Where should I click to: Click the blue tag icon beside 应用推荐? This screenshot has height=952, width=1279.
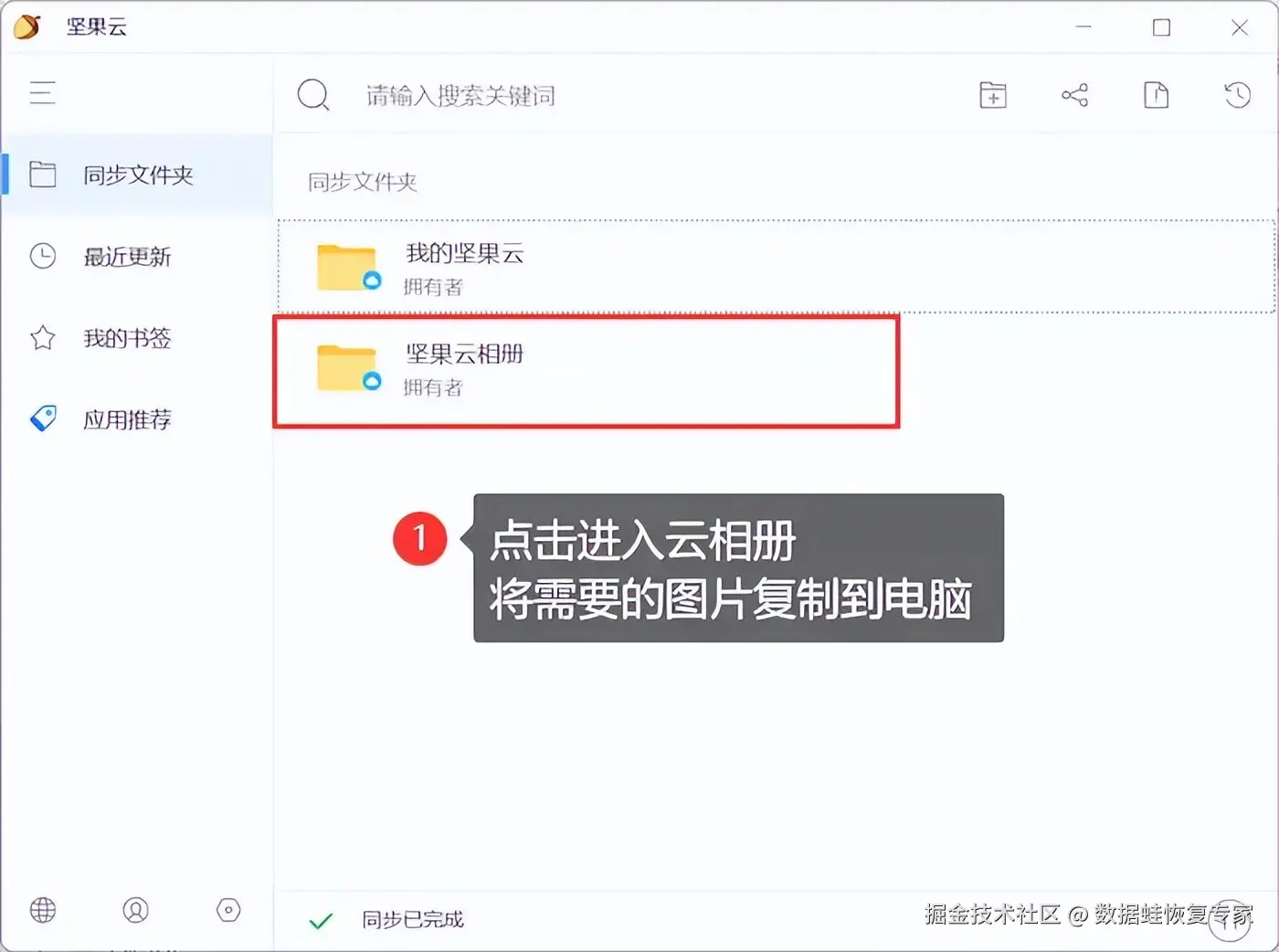click(x=43, y=418)
